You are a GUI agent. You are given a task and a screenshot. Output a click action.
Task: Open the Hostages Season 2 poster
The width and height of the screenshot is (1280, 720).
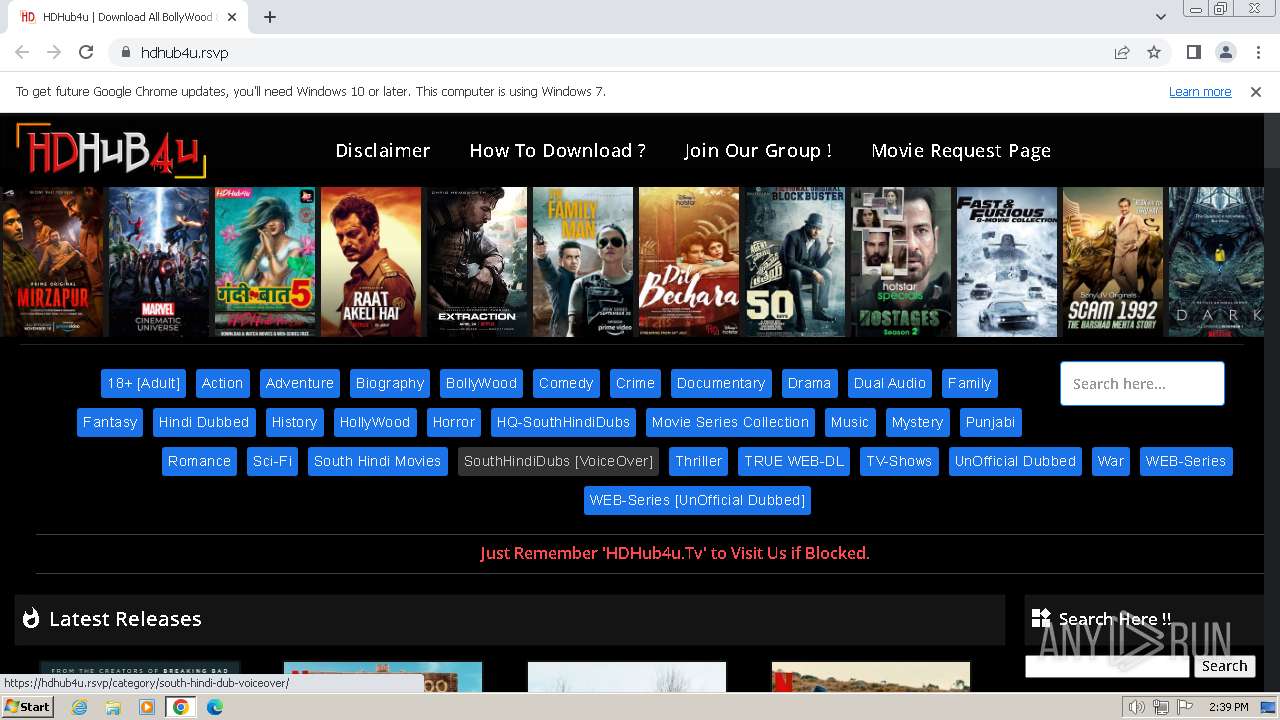coord(900,262)
